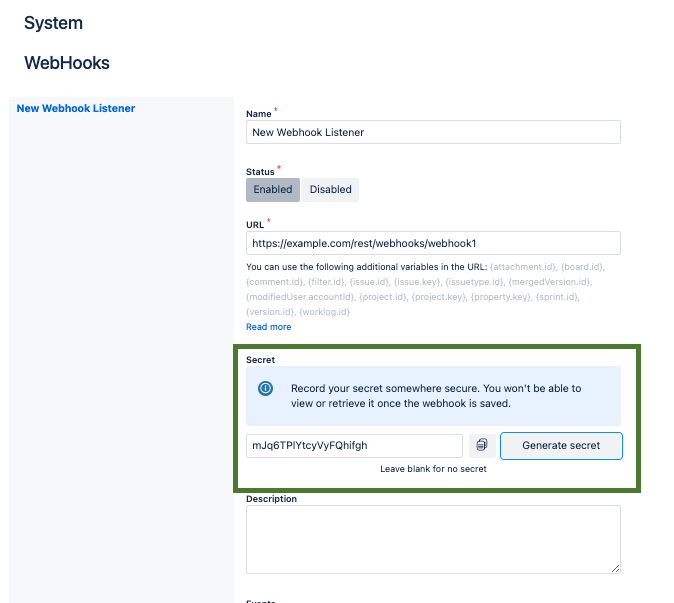Focus the URL input field
This screenshot has height=603, width=674.
433,243
